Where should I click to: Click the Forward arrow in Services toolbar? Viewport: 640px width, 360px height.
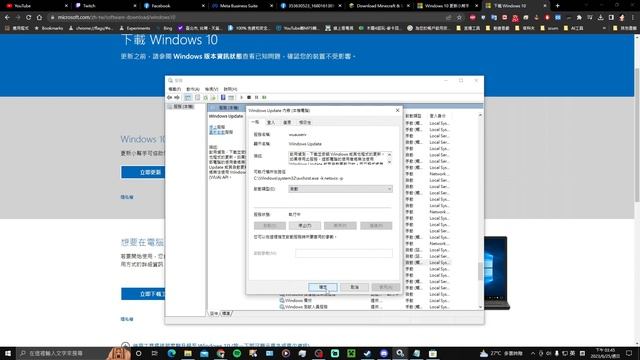[177, 98]
